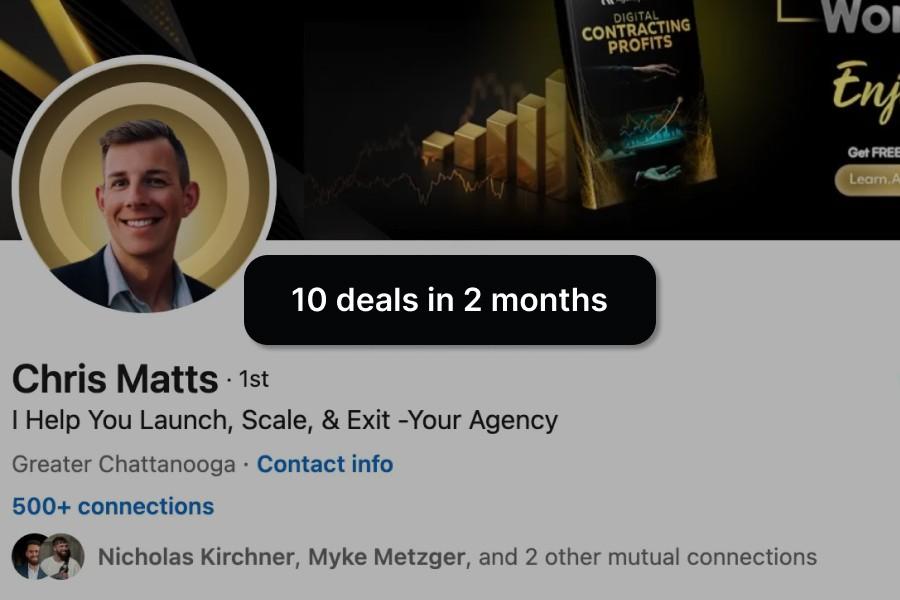Click the Get FREE text in banner
Image resolution: width=900 pixels, height=600 pixels.
(x=874, y=152)
